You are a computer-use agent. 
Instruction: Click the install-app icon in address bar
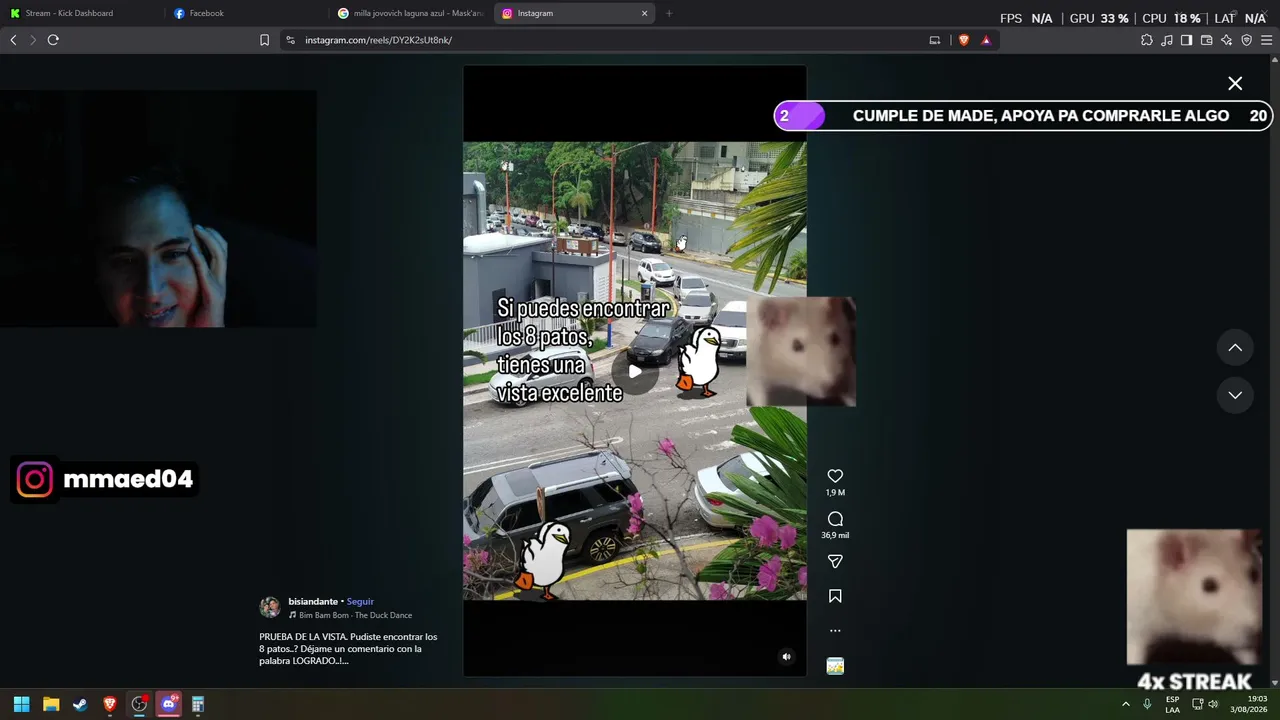coord(935,40)
